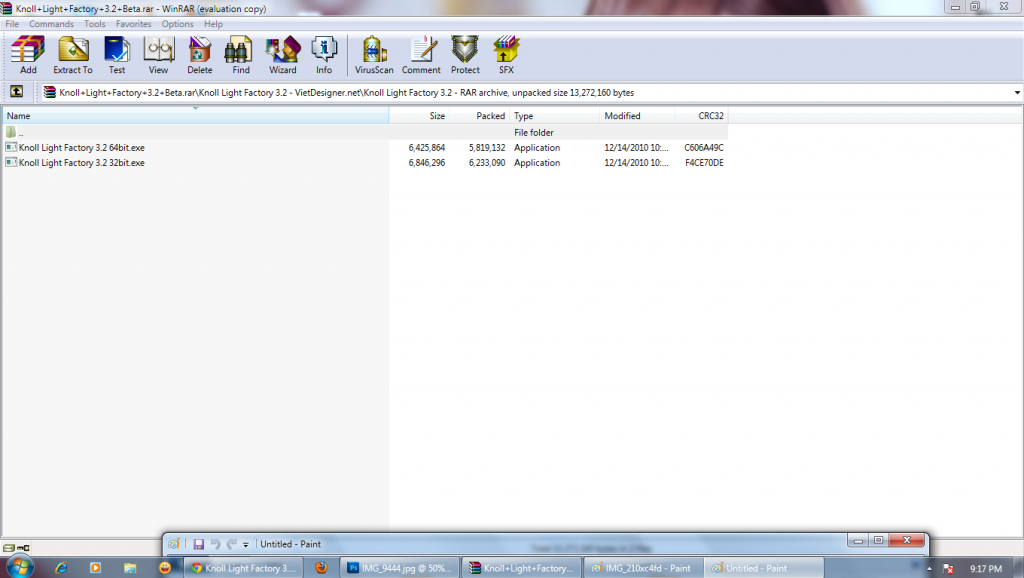Image resolution: width=1024 pixels, height=578 pixels.
Task: Switch to Photoshop IMG_9444.jpg taskbar window
Action: tap(400, 568)
